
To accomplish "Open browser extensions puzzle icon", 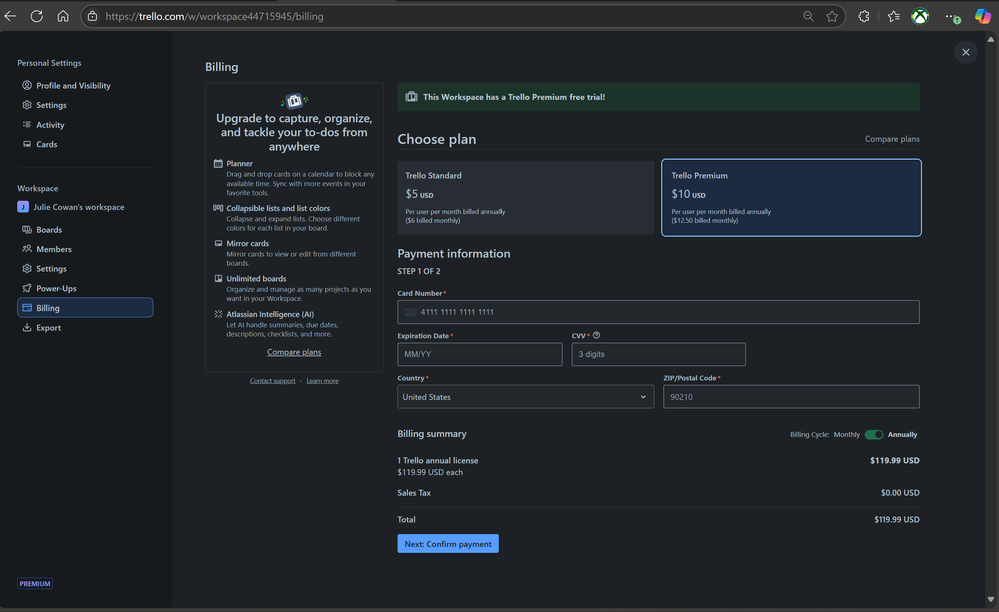I will [863, 17].
